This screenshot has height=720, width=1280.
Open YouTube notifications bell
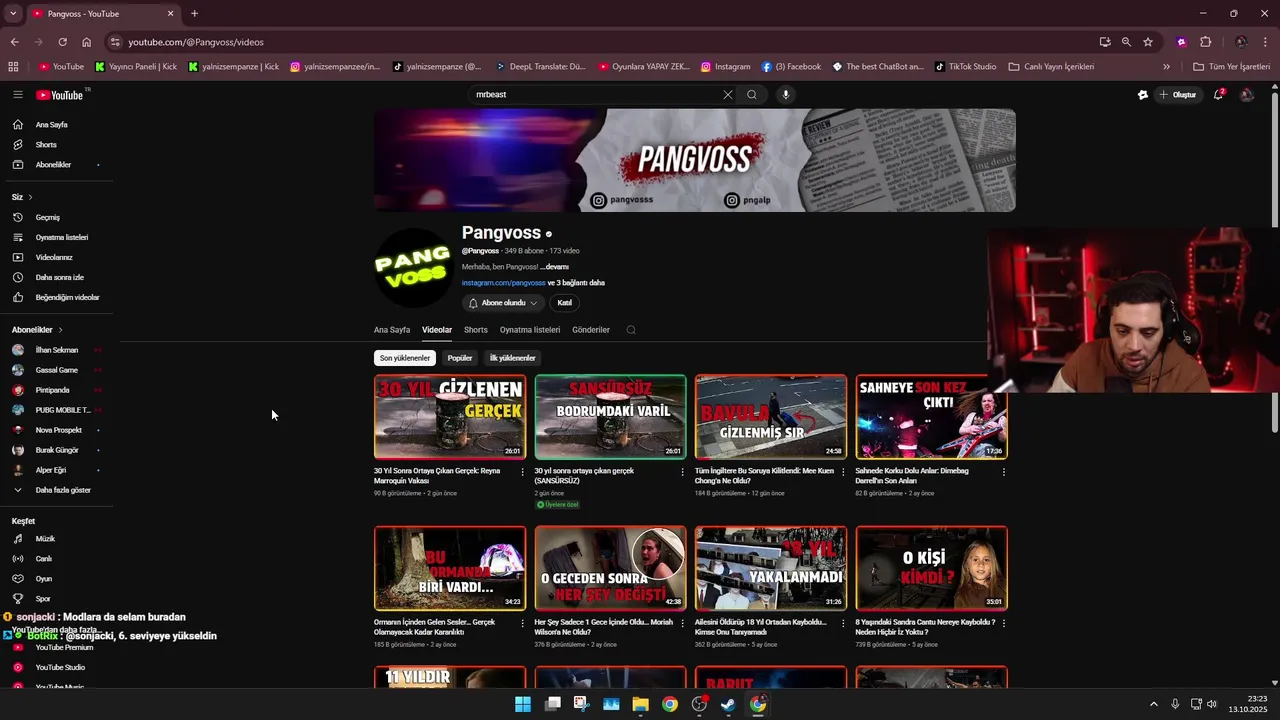tap(1219, 95)
